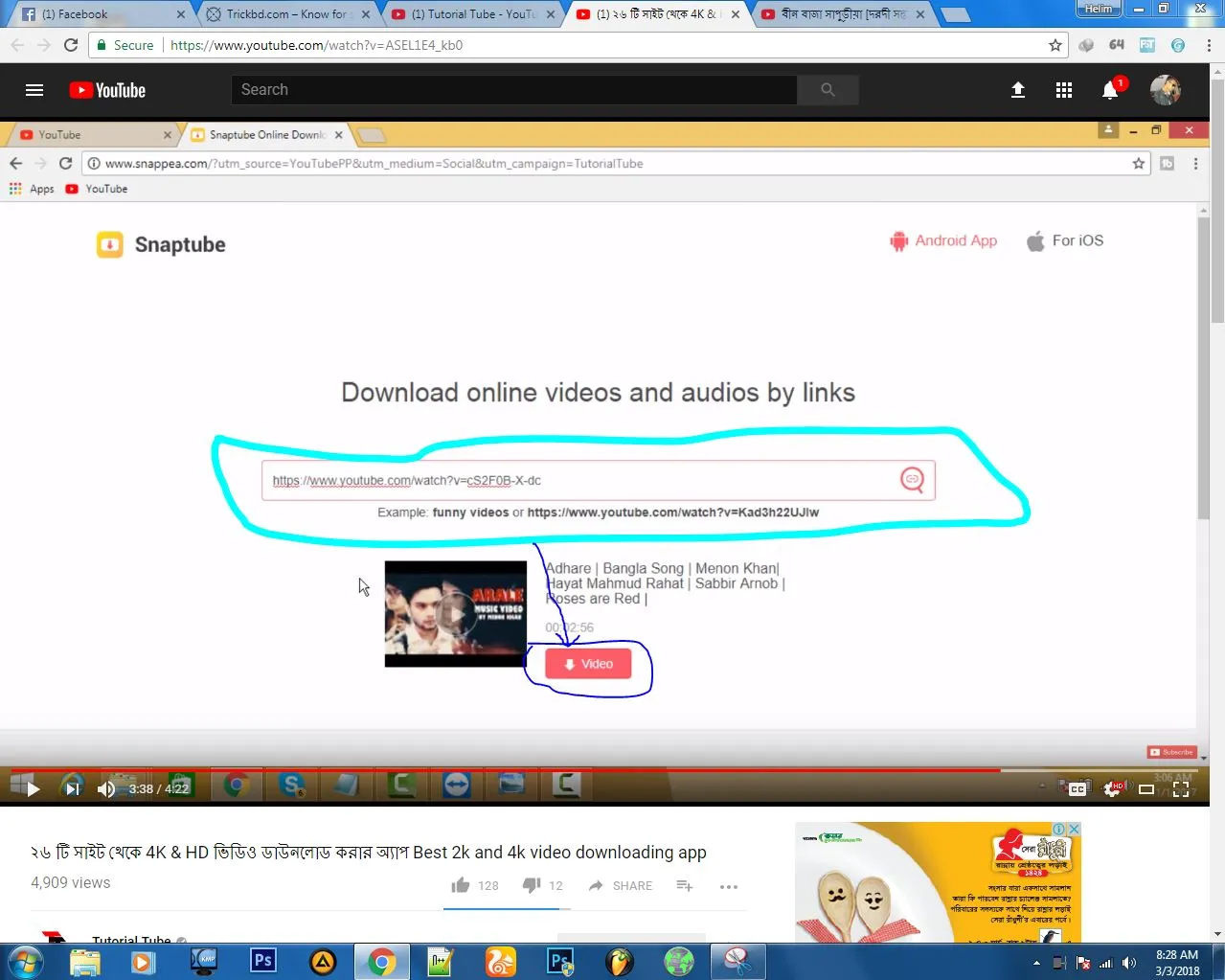1225x980 pixels.
Task: Open the YouTube apps grid
Action: 1064,90
